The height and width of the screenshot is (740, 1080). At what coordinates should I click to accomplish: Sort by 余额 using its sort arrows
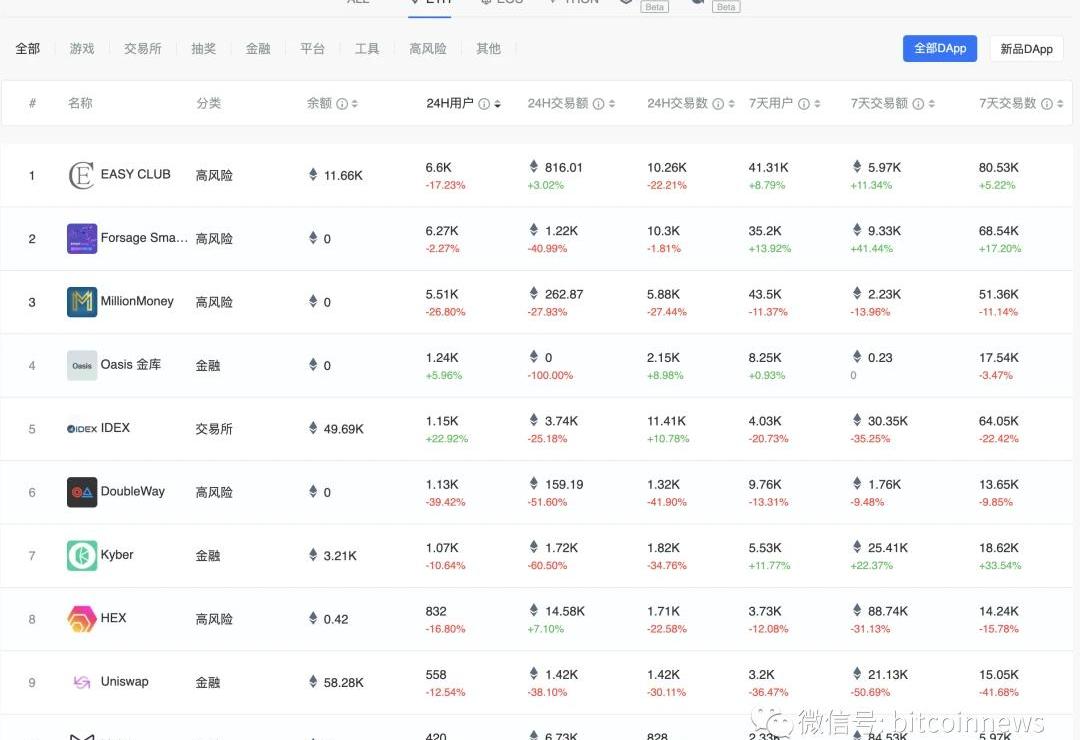[355, 103]
